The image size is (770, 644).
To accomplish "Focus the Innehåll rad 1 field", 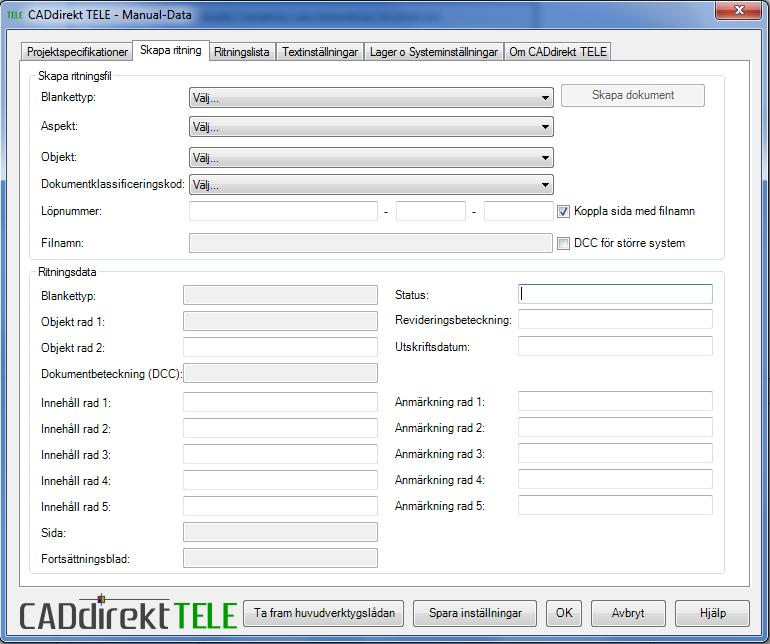I will click(x=280, y=402).
